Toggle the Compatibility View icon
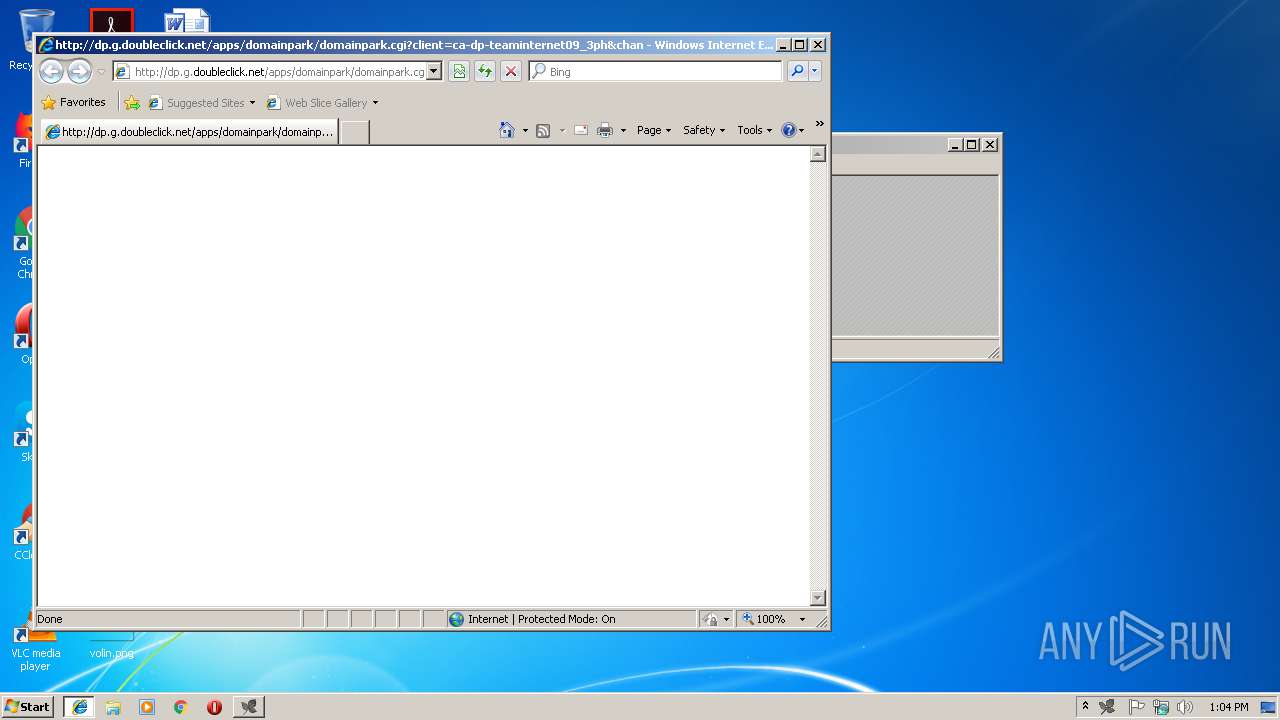1280x720 pixels. coord(459,71)
